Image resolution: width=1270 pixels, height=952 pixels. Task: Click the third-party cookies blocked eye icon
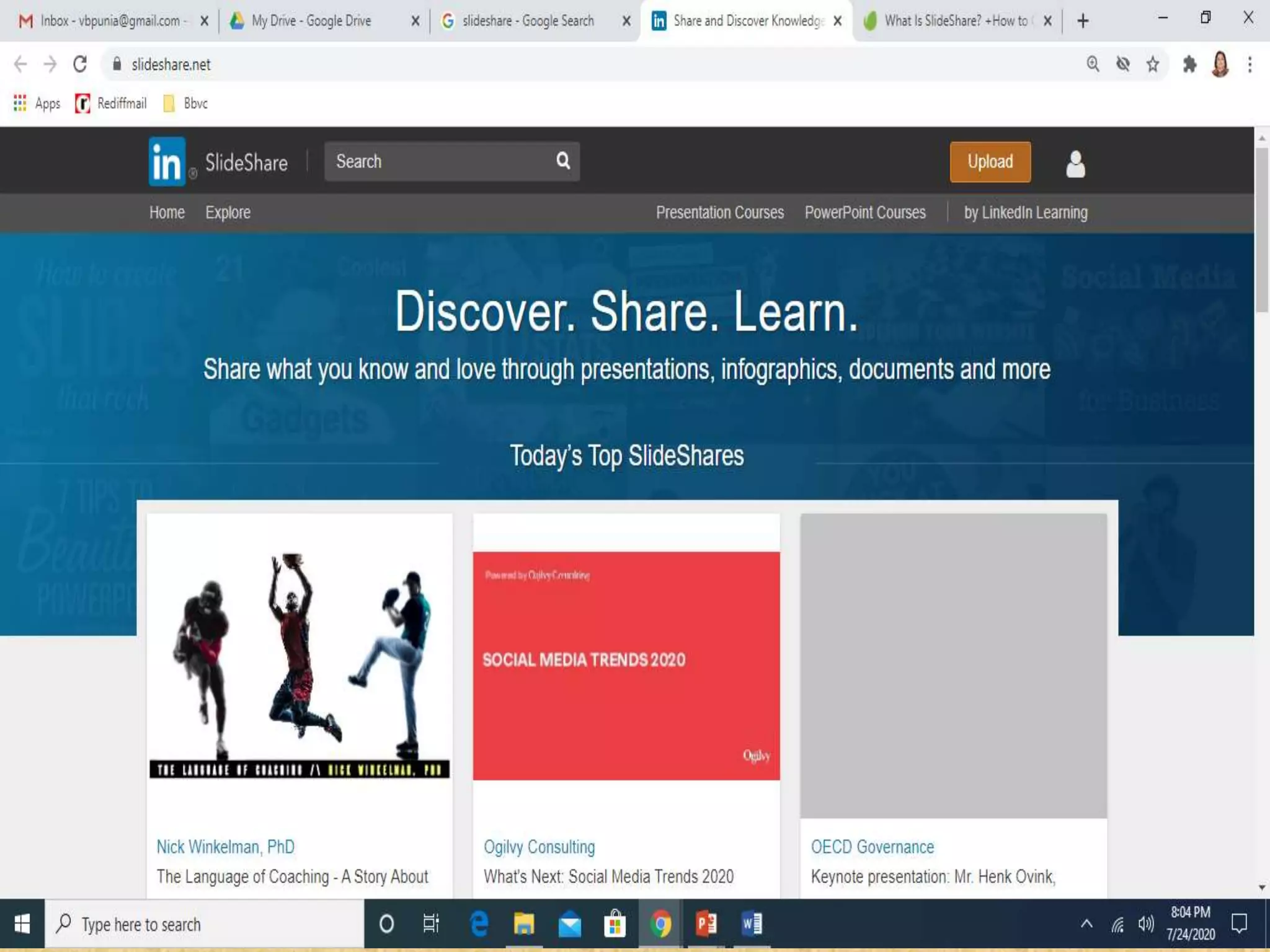click(1122, 64)
